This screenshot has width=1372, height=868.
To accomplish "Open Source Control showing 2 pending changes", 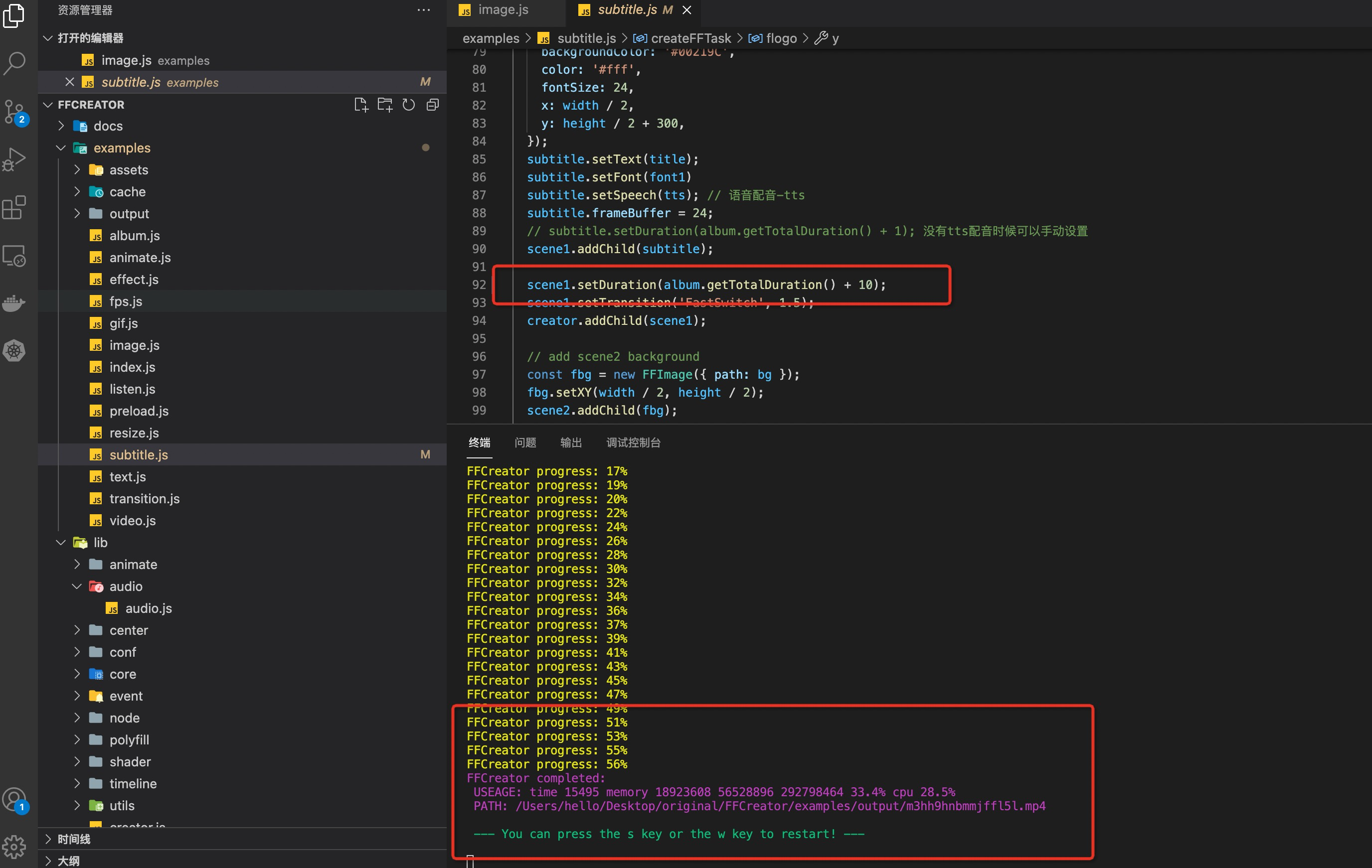I will pyautogui.click(x=14, y=112).
